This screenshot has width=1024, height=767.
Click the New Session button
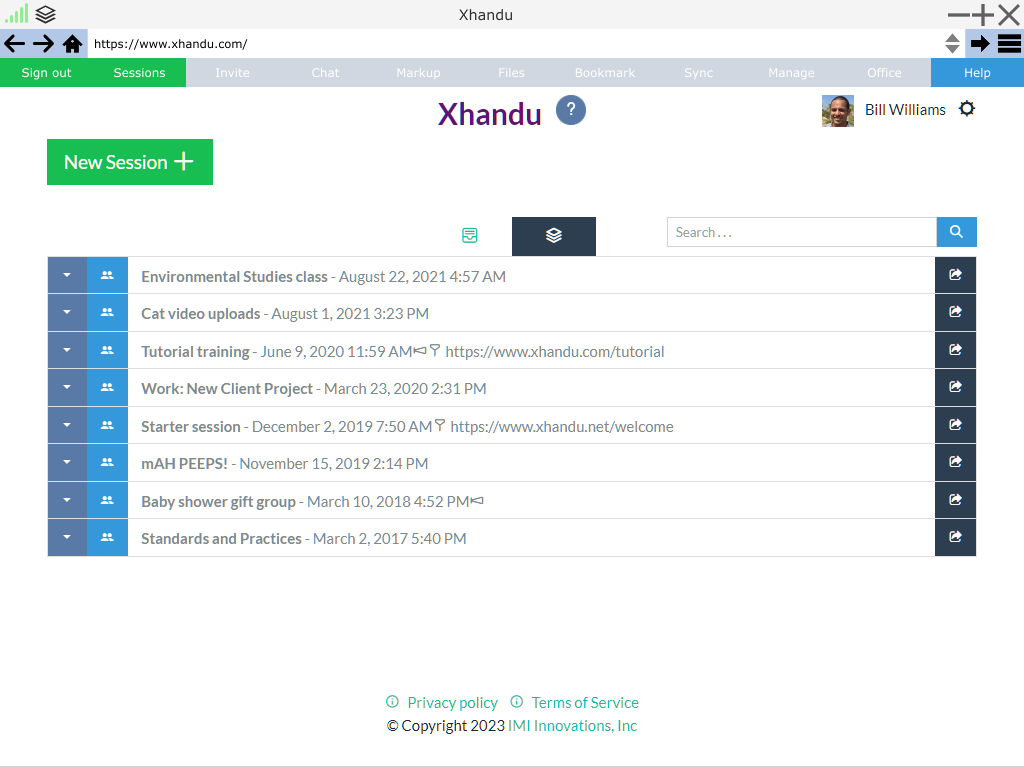pyautogui.click(x=130, y=162)
